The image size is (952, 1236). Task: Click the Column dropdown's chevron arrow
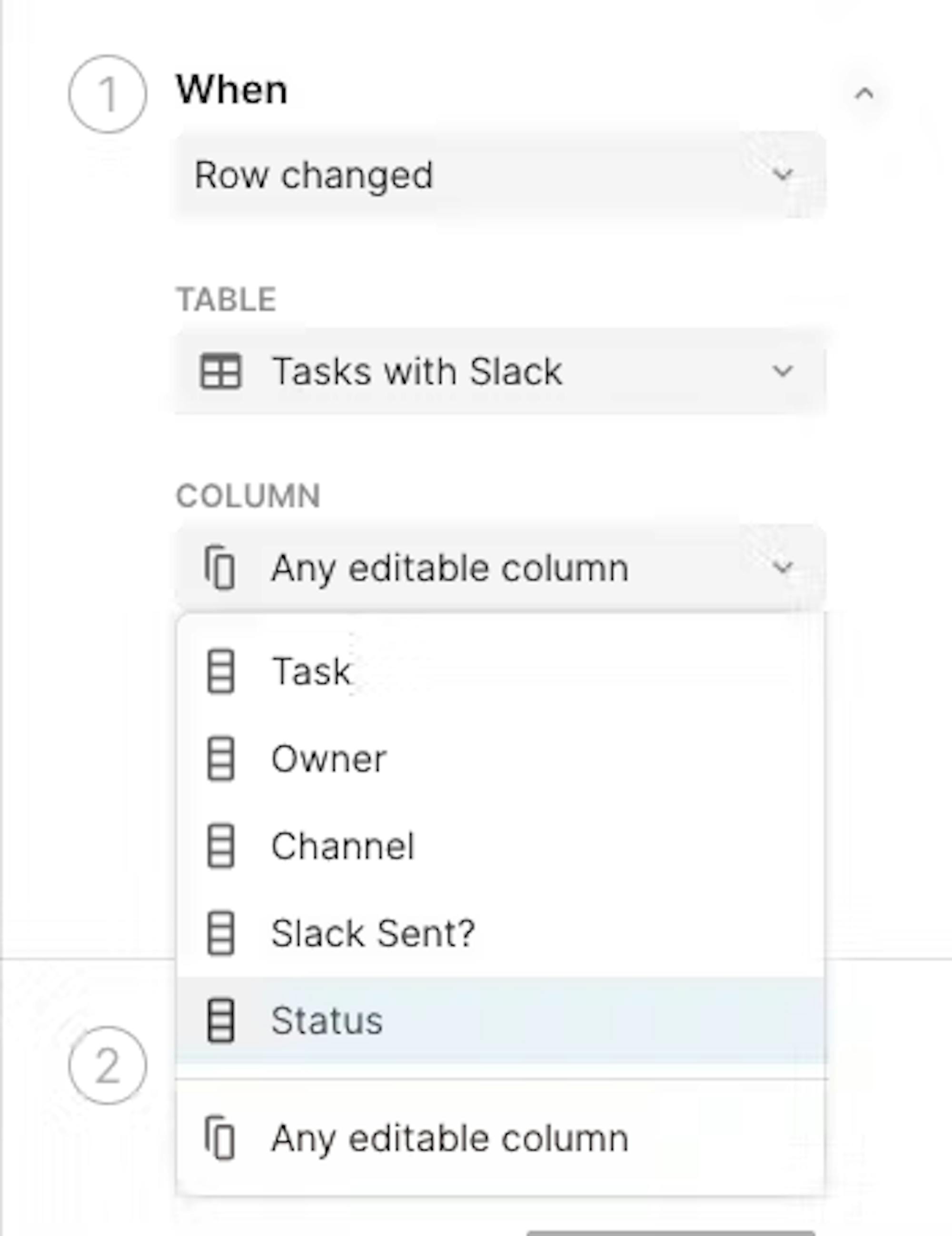pyautogui.click(x=783, y=568)
